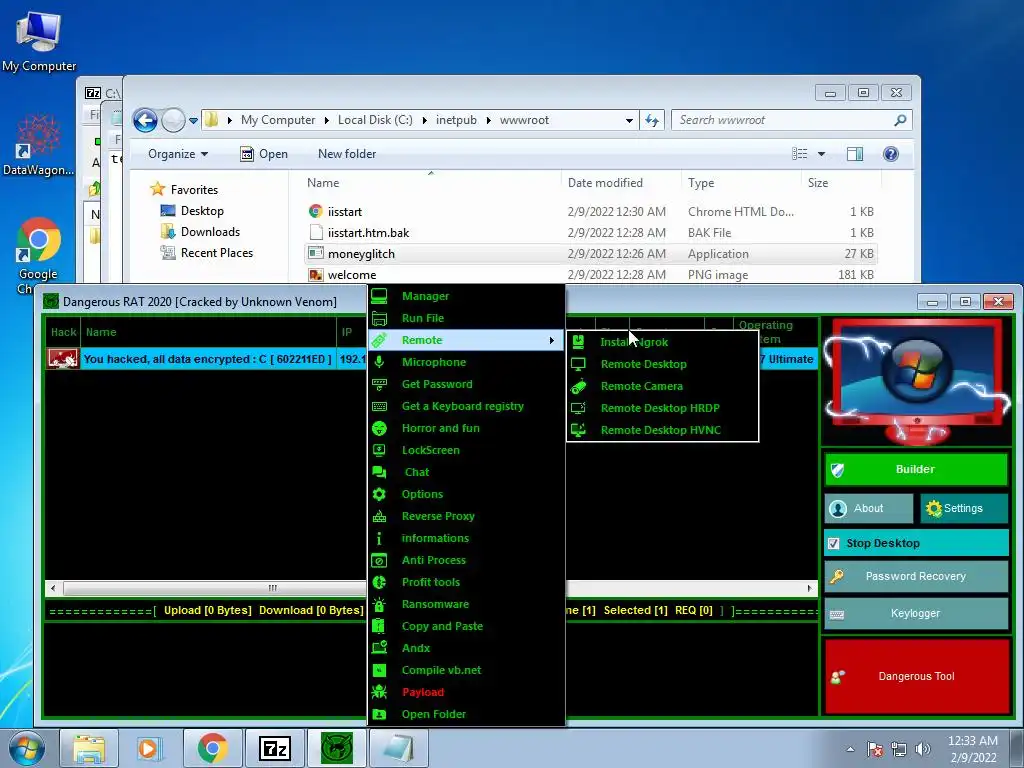Select the Ransomware menu entry
Screen dimensions: 1024x768
click(466, 604)
